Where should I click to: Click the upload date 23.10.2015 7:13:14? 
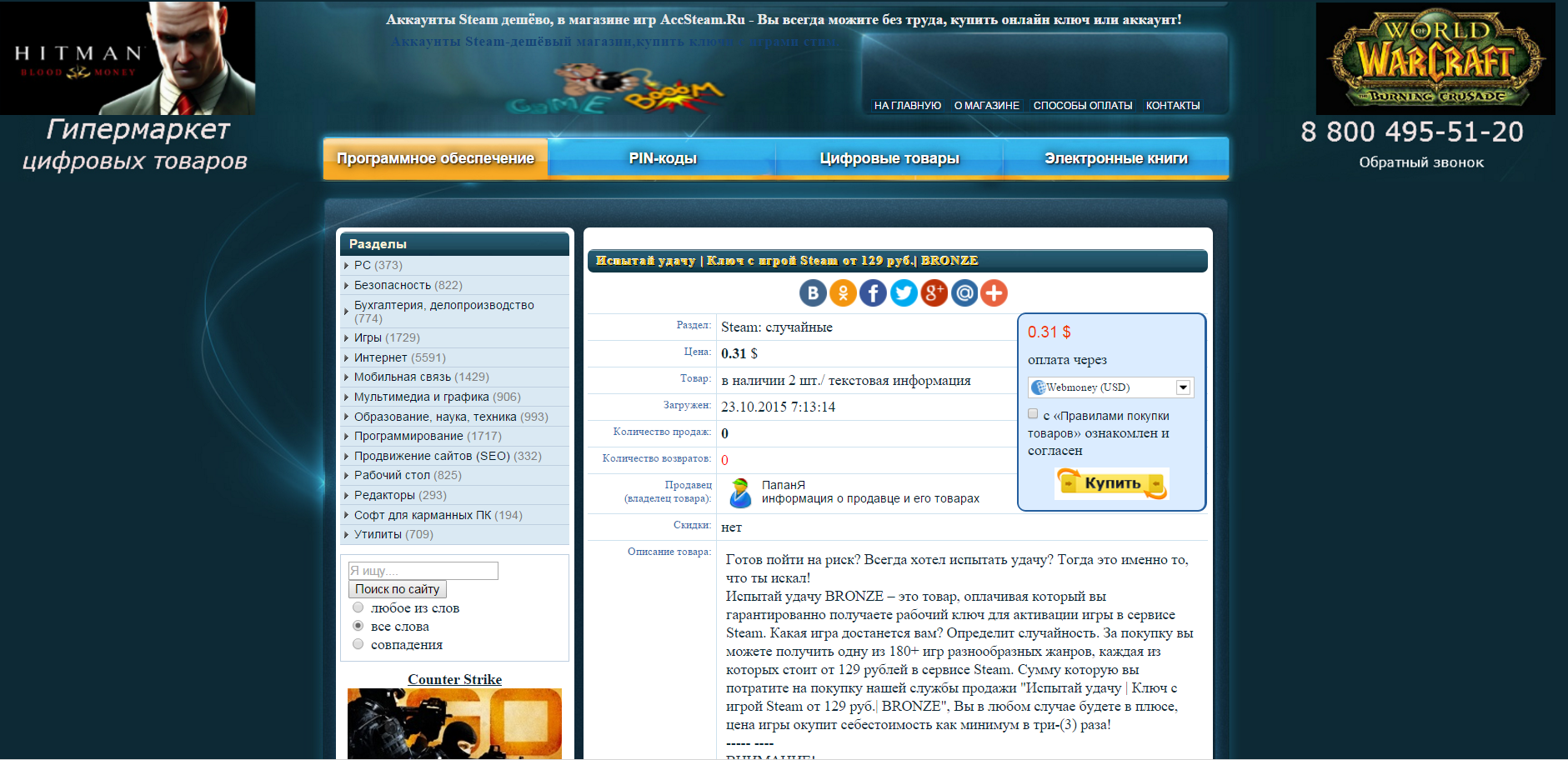click(x=778, y=407)
